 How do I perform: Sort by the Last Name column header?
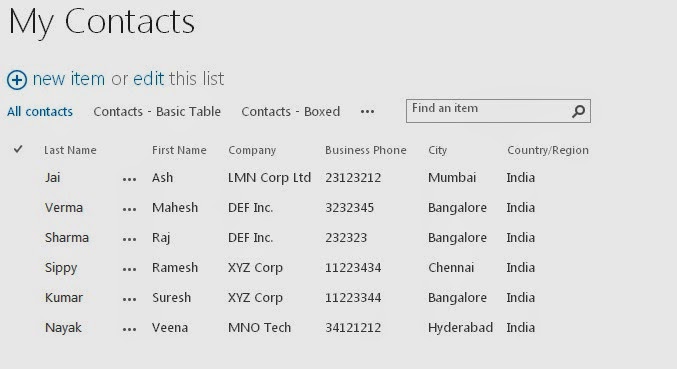click(70, 150)
